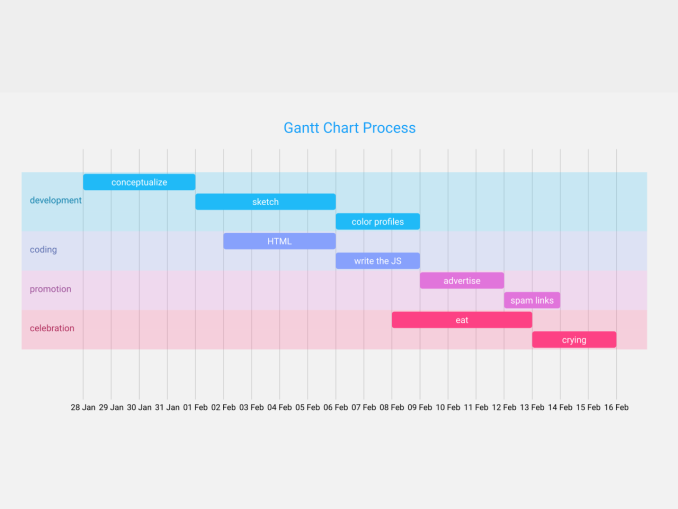Select the HTML task bar

(279, 241)
